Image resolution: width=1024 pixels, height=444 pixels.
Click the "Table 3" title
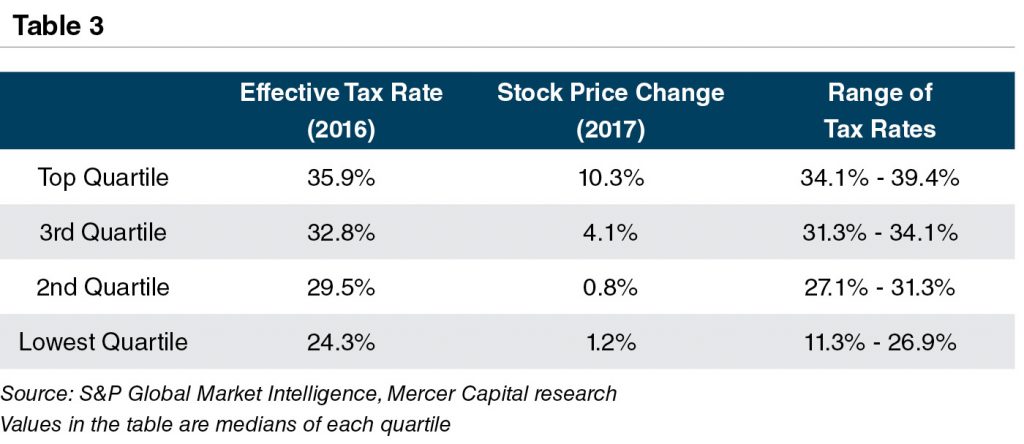58,26
